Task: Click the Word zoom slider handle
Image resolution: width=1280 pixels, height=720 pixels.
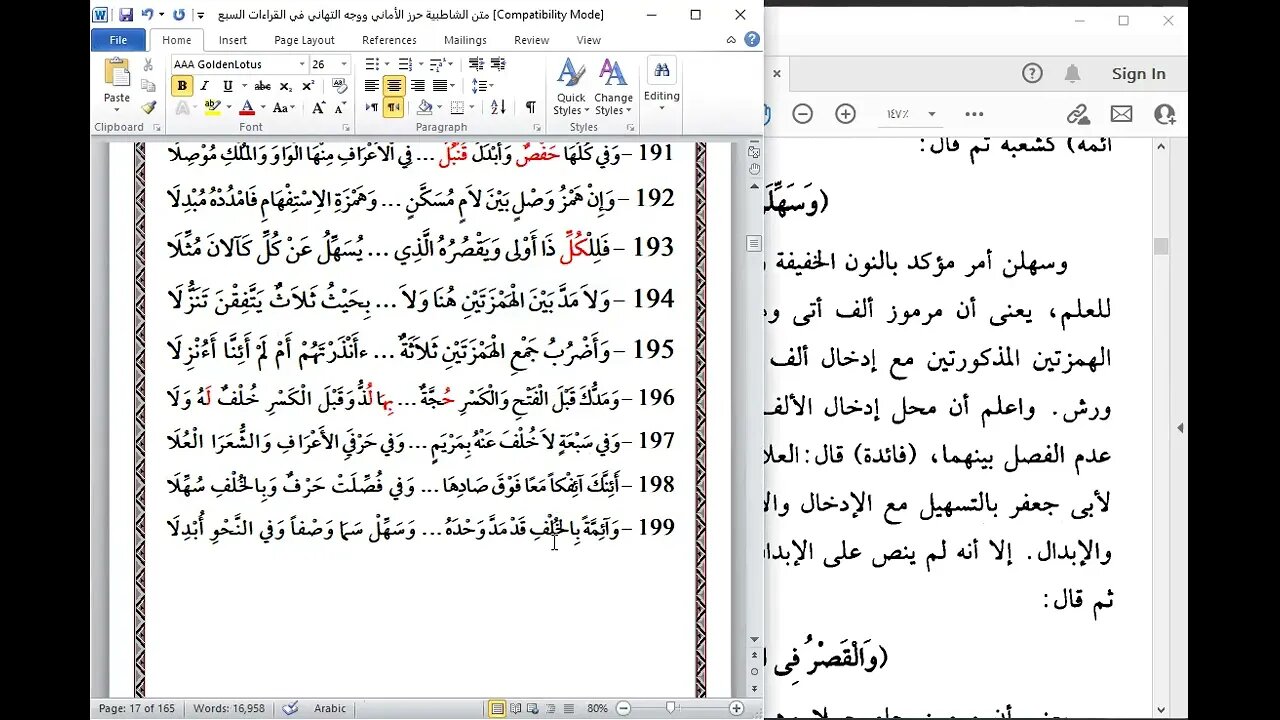Action: click(671, 708)
